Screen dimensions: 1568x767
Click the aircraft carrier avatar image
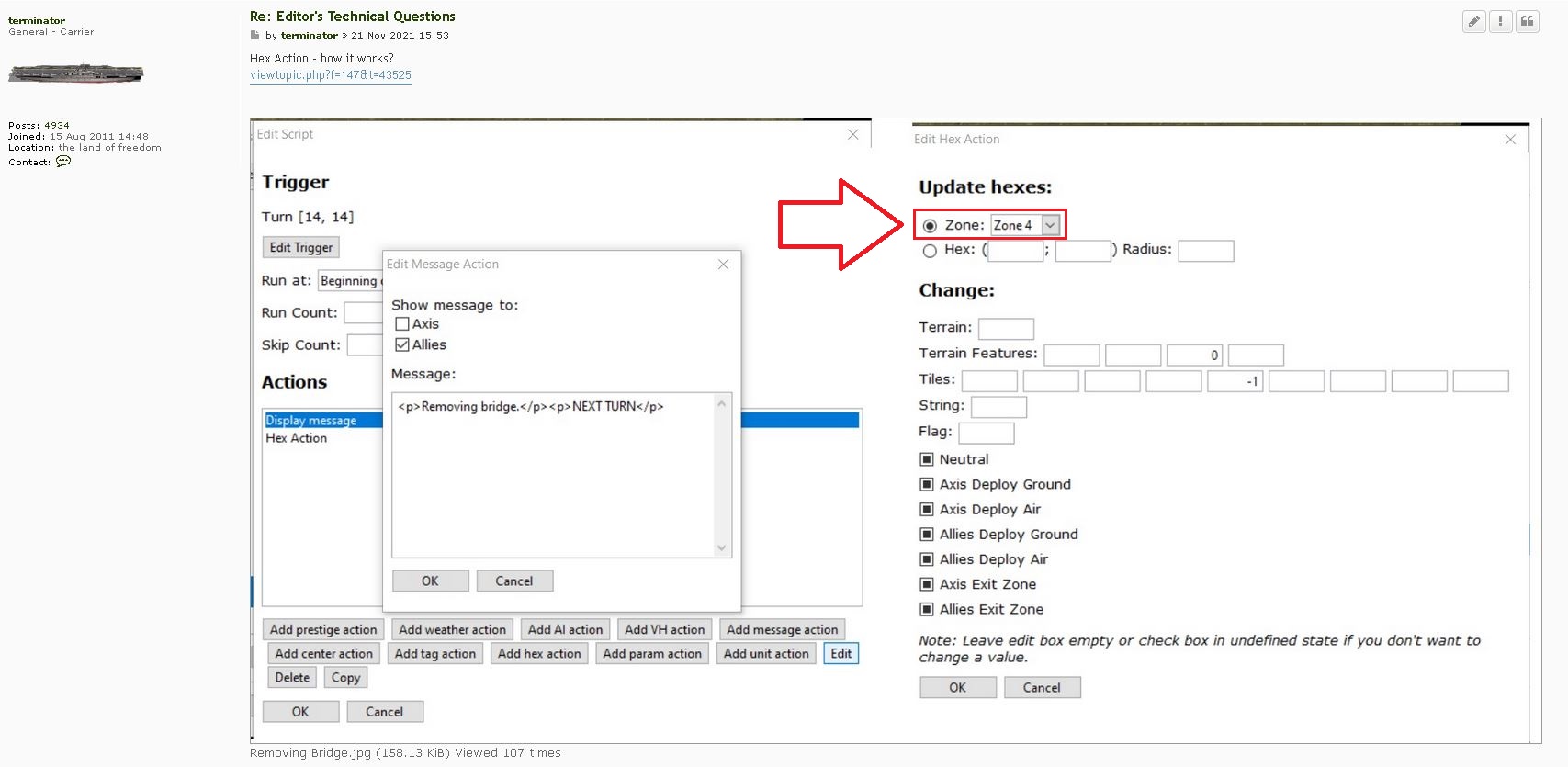pos(75,73)
